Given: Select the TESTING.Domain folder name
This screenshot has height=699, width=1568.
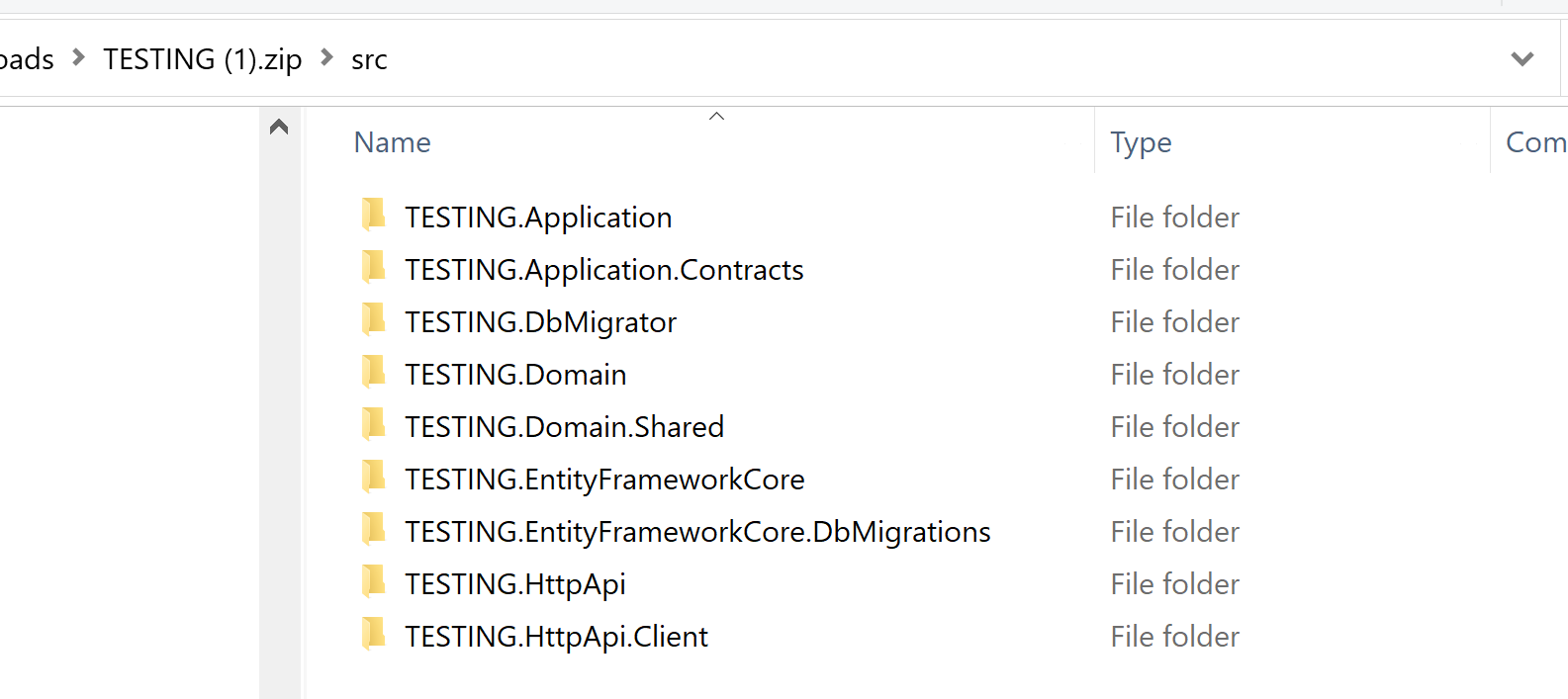Looking at the screenshot, I should point(514,374).
